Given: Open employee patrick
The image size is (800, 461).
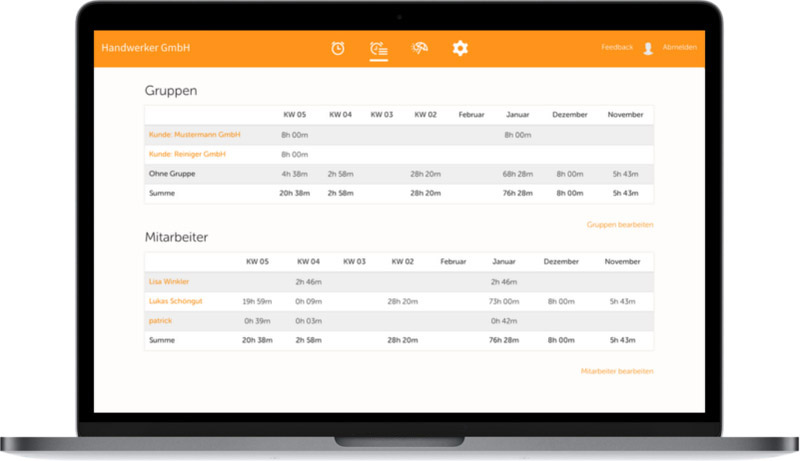Looking at the screenshot, I should coord(160,321).
